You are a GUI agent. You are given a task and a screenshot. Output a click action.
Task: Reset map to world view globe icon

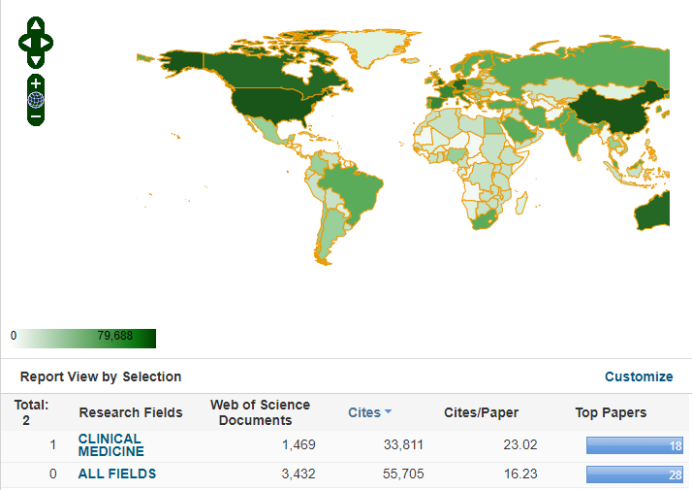[36, 100]
